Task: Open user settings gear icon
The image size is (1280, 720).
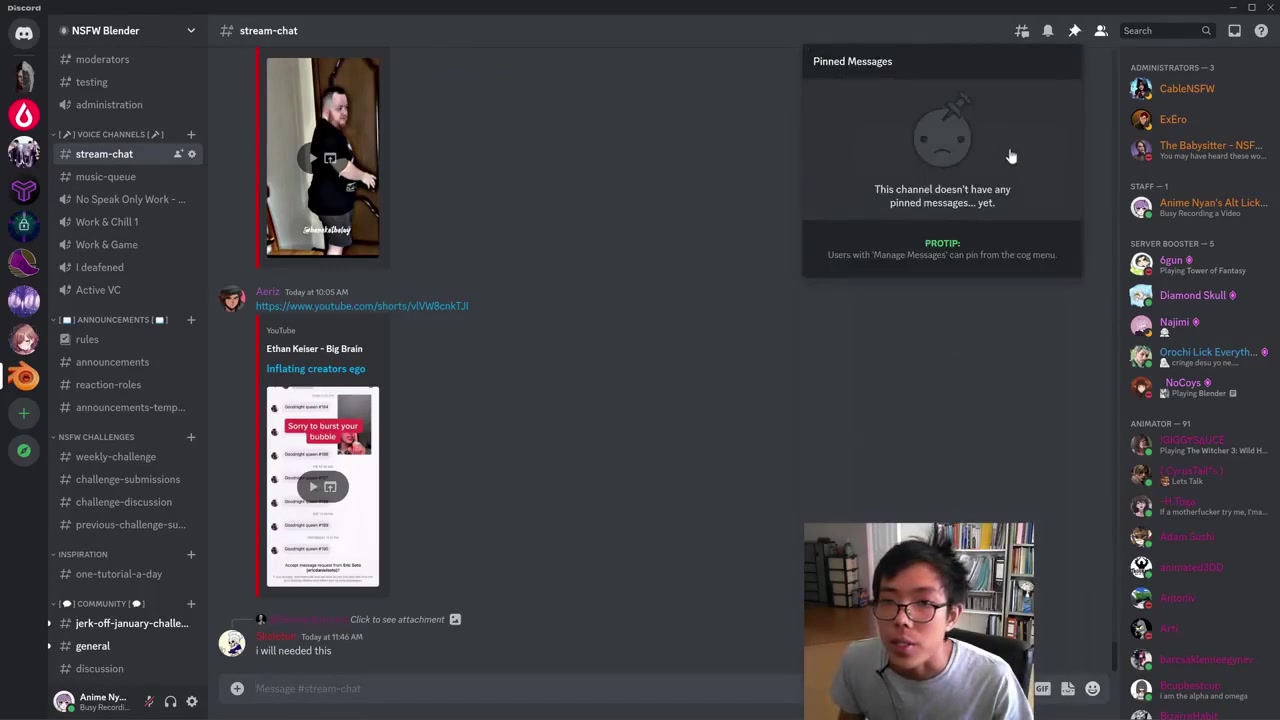Action: click(192, 702)
